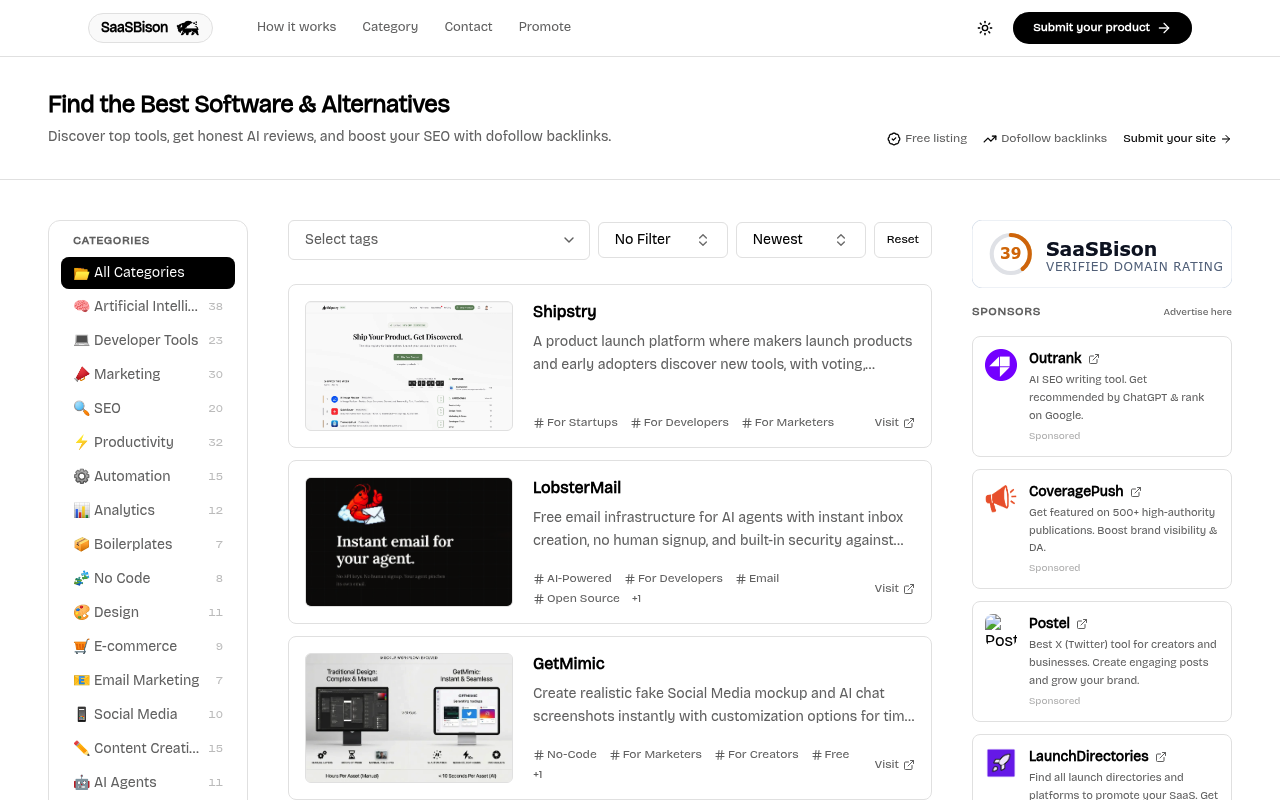Select the Email Marketing category
The image size is (1280, 800).
click(148, 680)
